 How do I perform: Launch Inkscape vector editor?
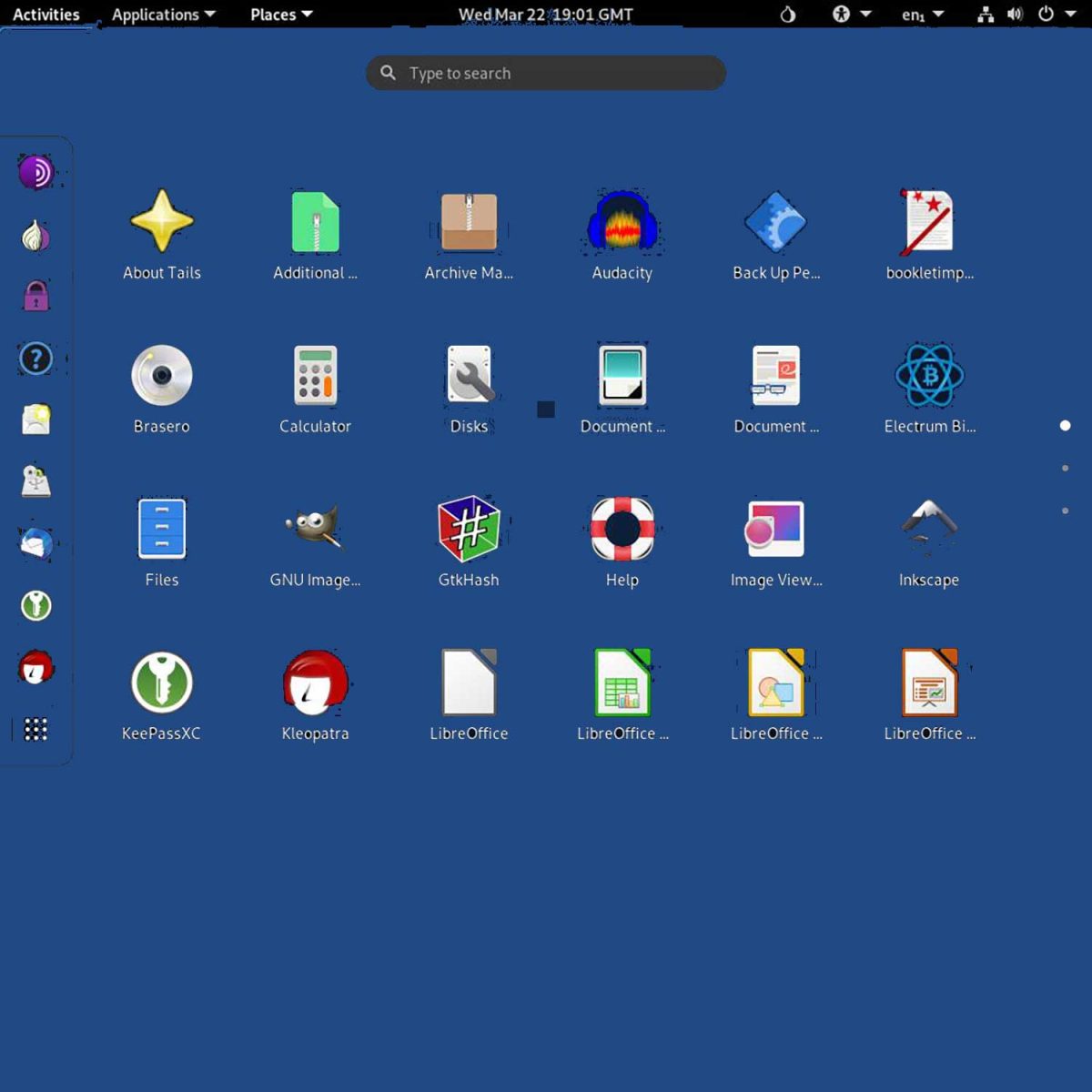929,530
